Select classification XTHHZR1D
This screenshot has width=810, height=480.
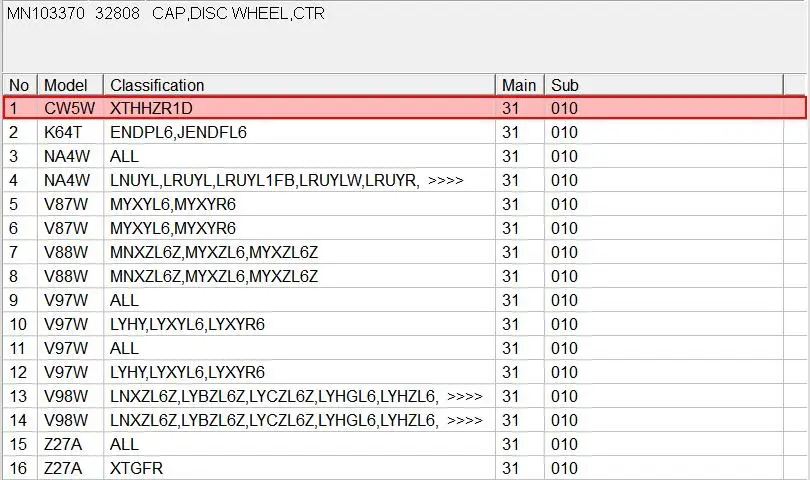151,109
